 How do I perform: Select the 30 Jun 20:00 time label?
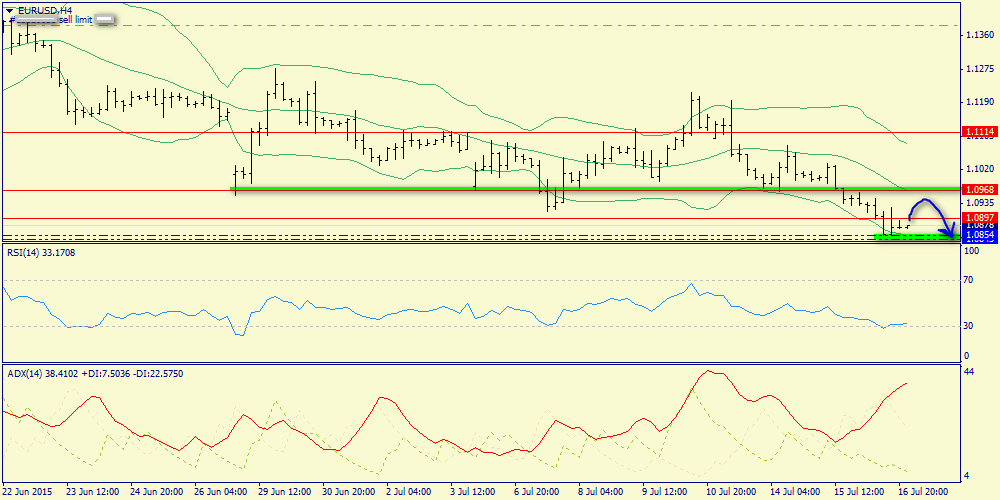tap(348, 492)
